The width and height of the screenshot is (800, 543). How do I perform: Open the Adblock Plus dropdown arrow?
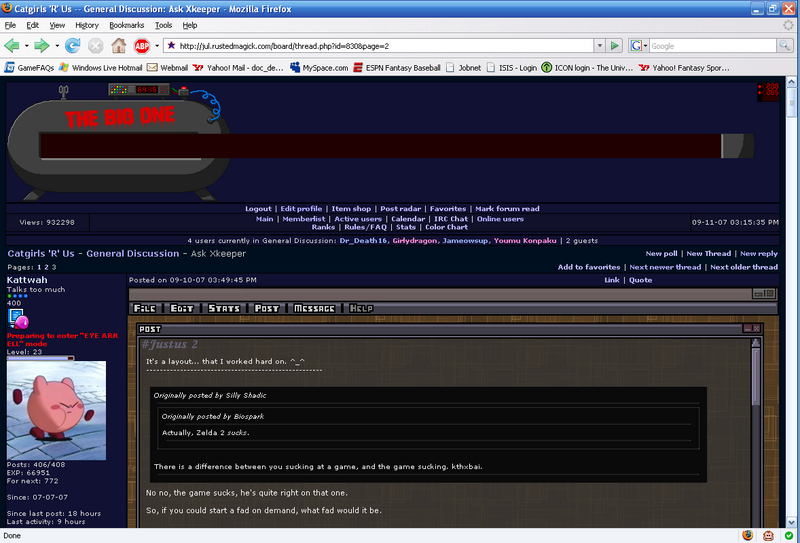coord(155,46)
